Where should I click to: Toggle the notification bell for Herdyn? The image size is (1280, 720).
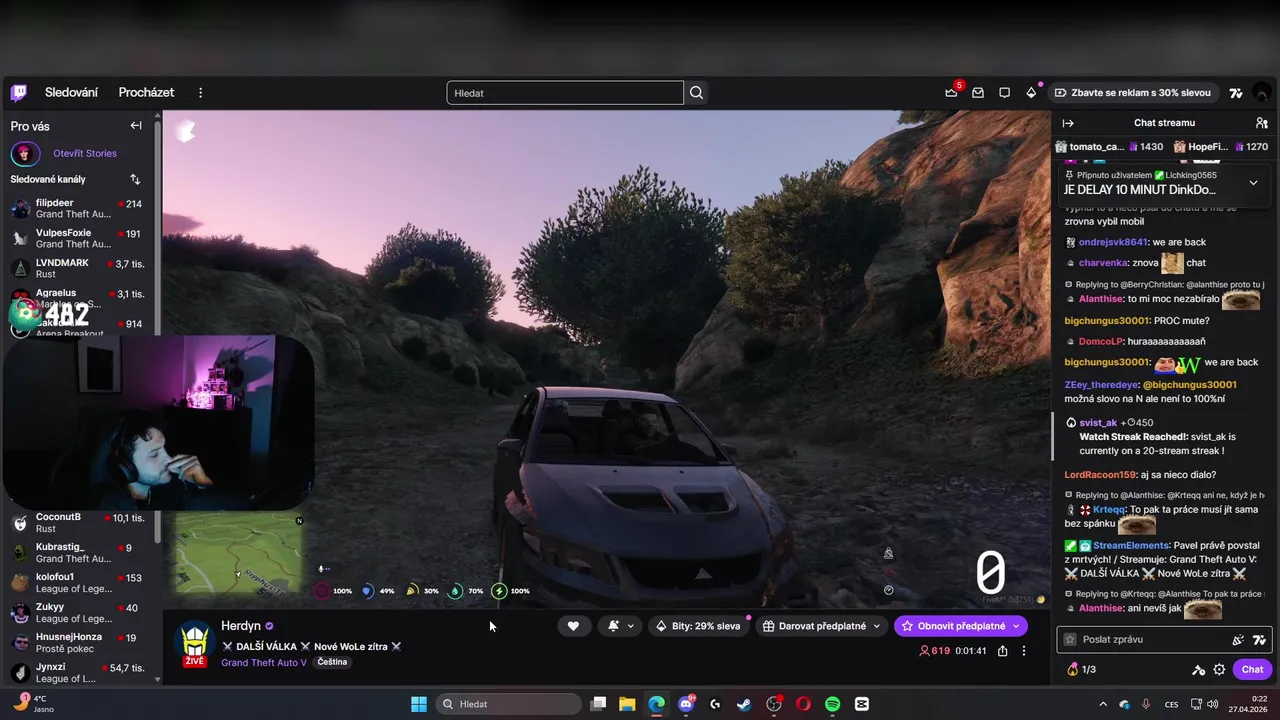[613, 626]
